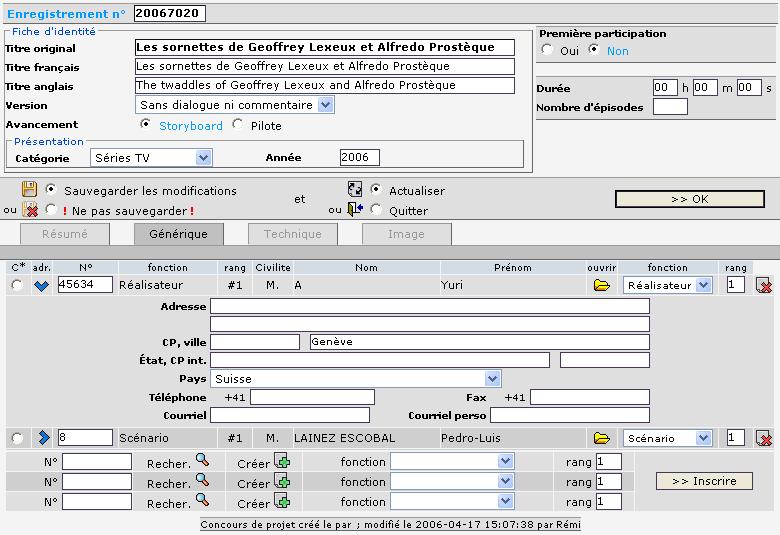Choose Storyboard as Avancement
Screen dimensions: 780x535
click(145, 124)
